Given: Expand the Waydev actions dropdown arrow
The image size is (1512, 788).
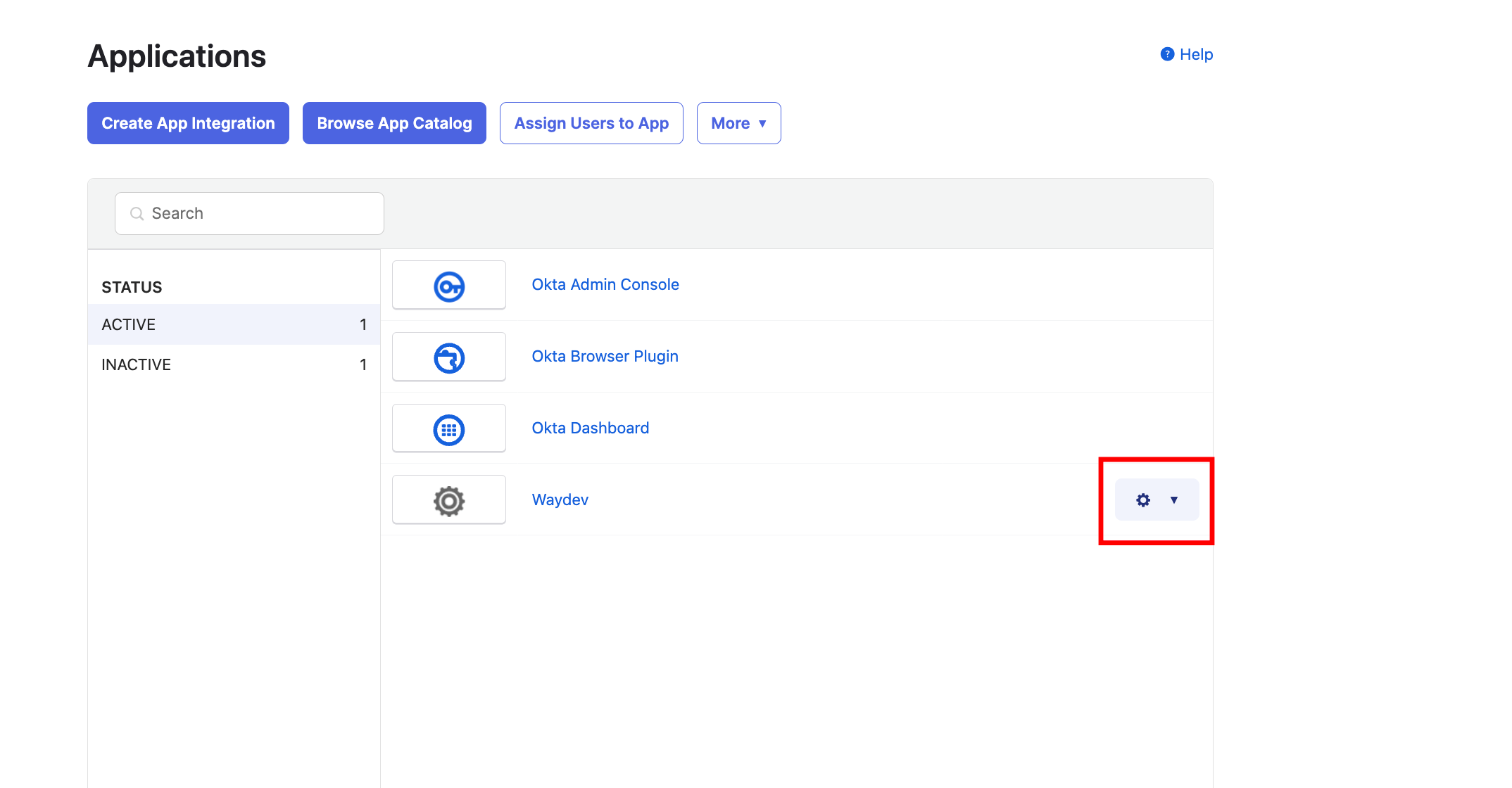Looking at the screenshot, I should 1174,500.
